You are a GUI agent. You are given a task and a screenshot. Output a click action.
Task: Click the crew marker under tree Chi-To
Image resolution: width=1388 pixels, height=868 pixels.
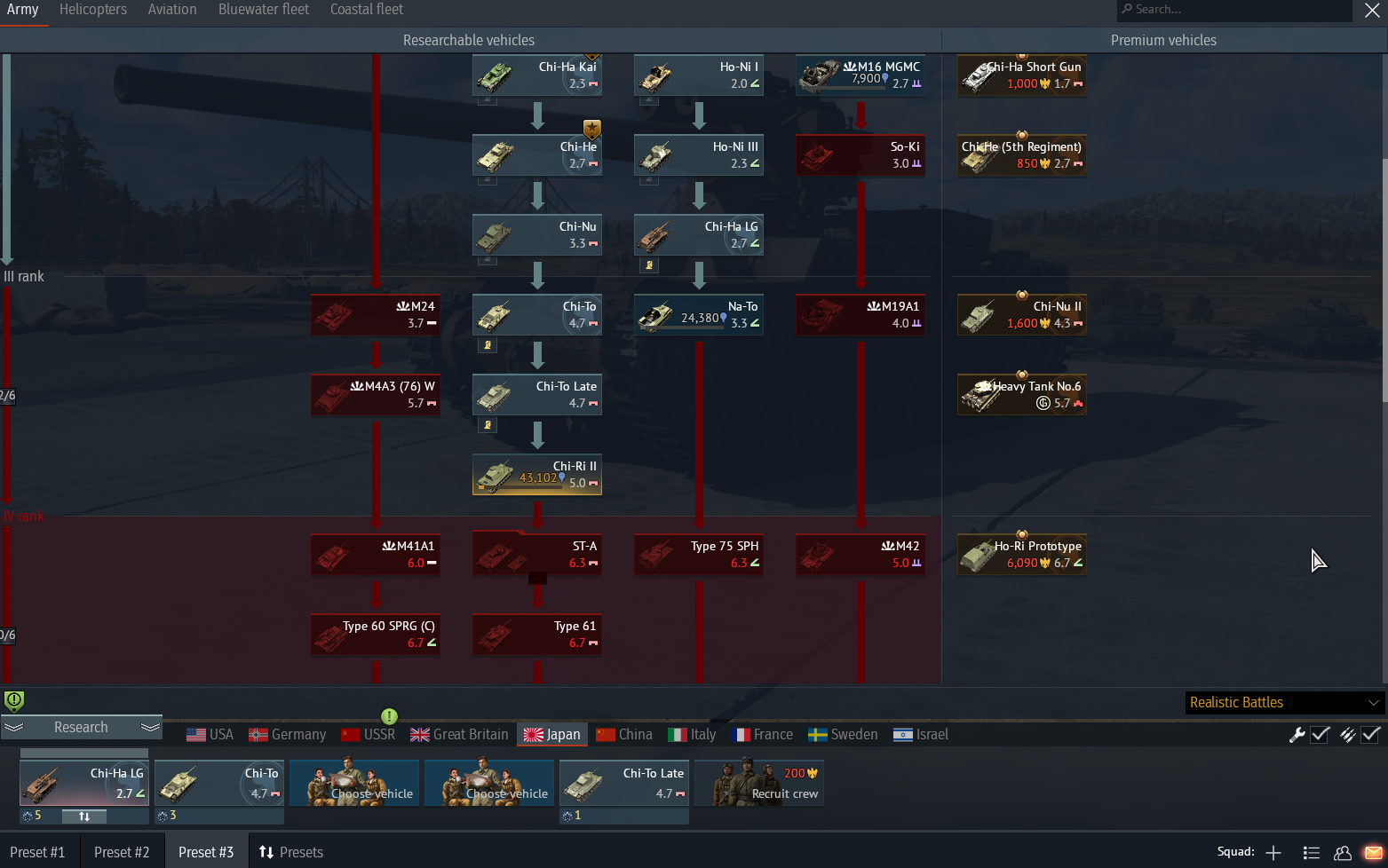tap(488, 344)
